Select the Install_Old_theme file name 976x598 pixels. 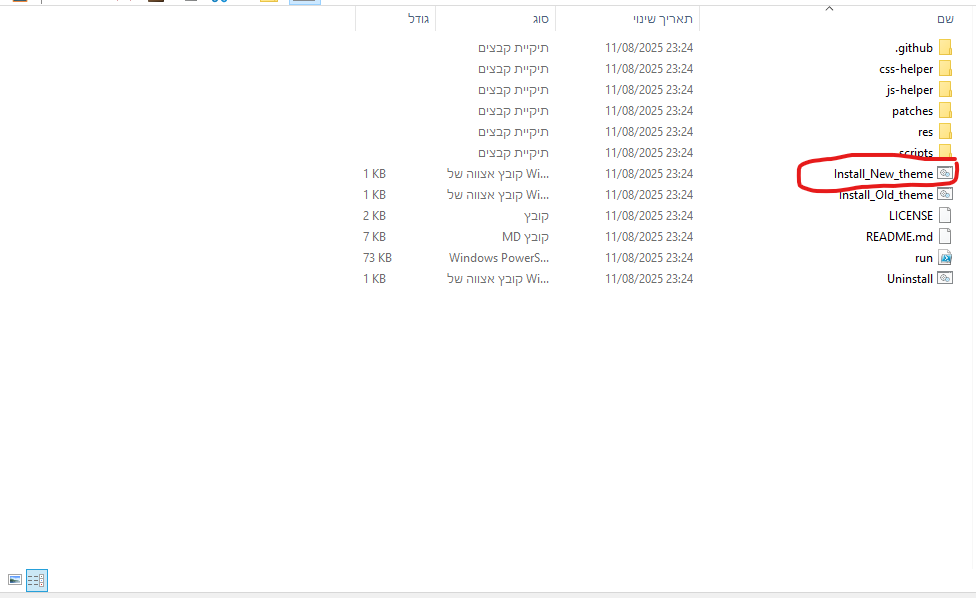[x=886, y=195]
